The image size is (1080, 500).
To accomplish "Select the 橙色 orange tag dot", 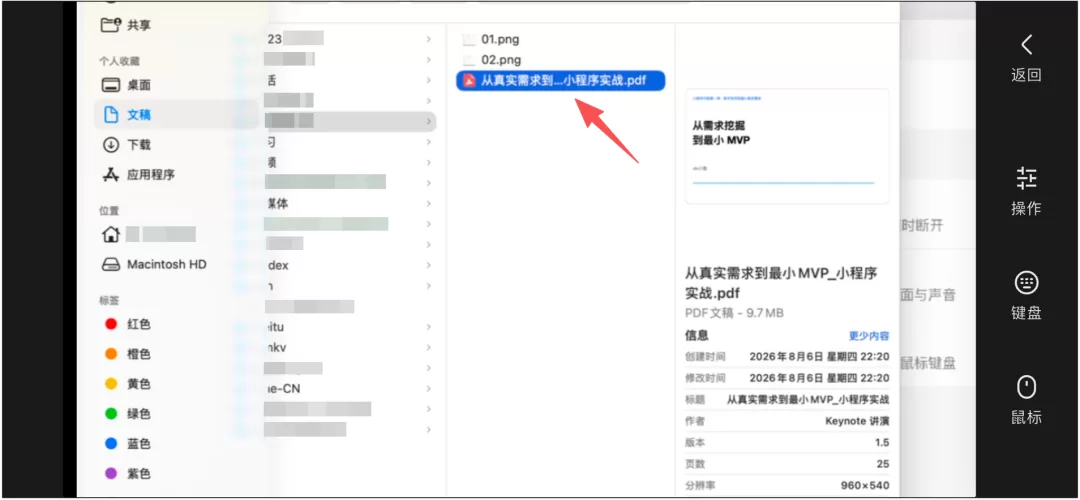I will [x=110, y=354].
